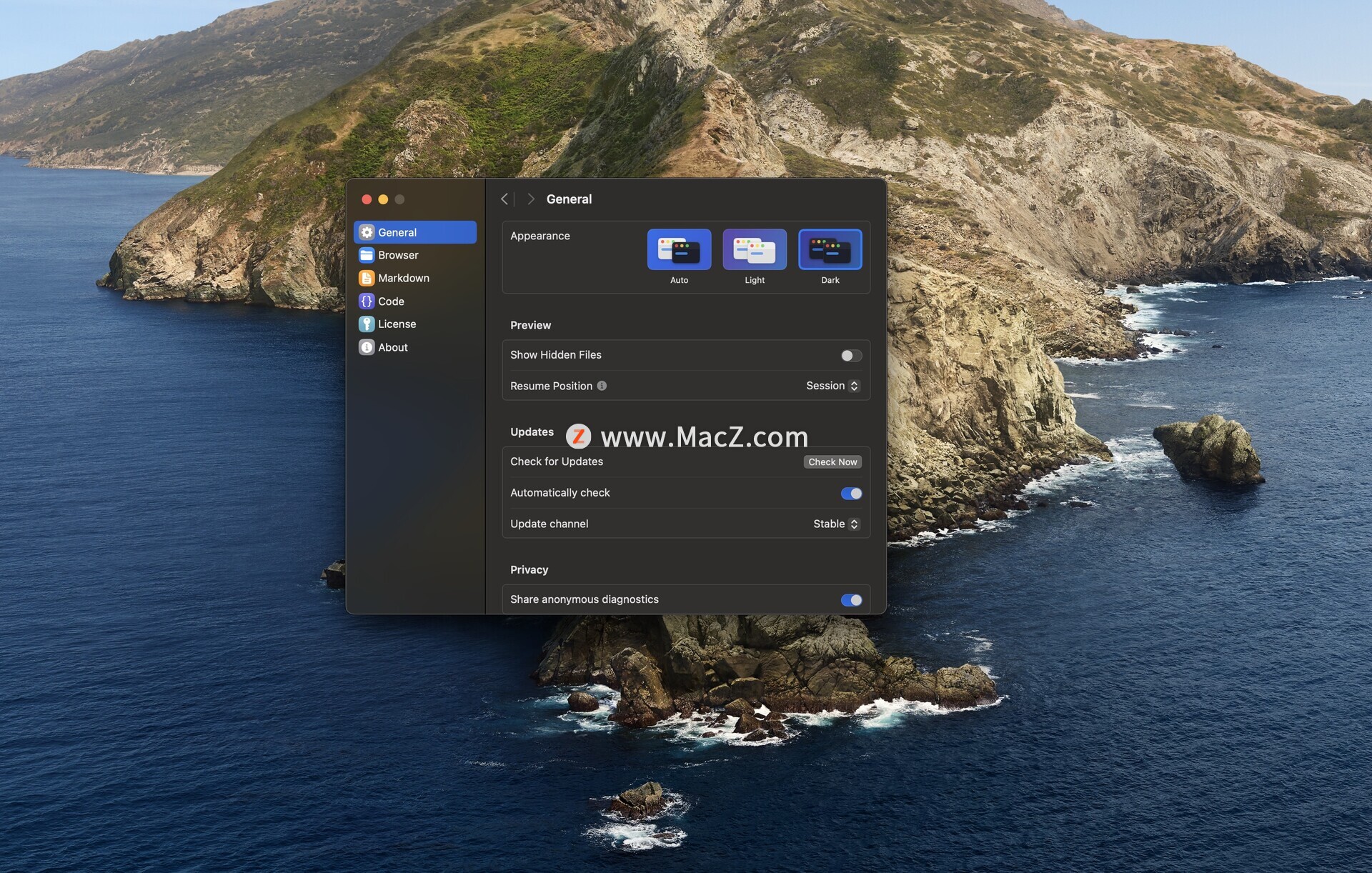Click the Privacy section heading
Viewport: 1372px width, 873px height.
[x=529, y=570]
